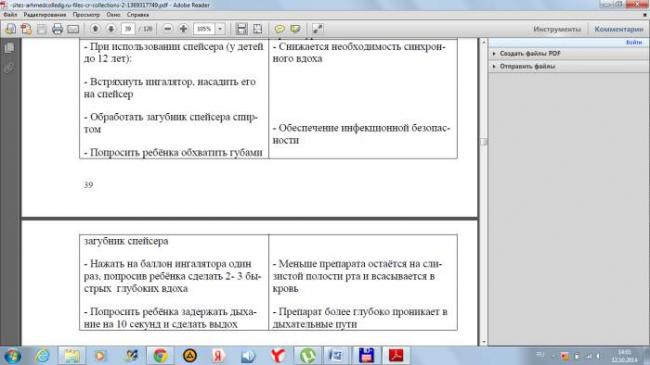This screenshot has width=650, height=365.
Task: Open Google Chrome from the taskbar
Action: pos(160,356)
